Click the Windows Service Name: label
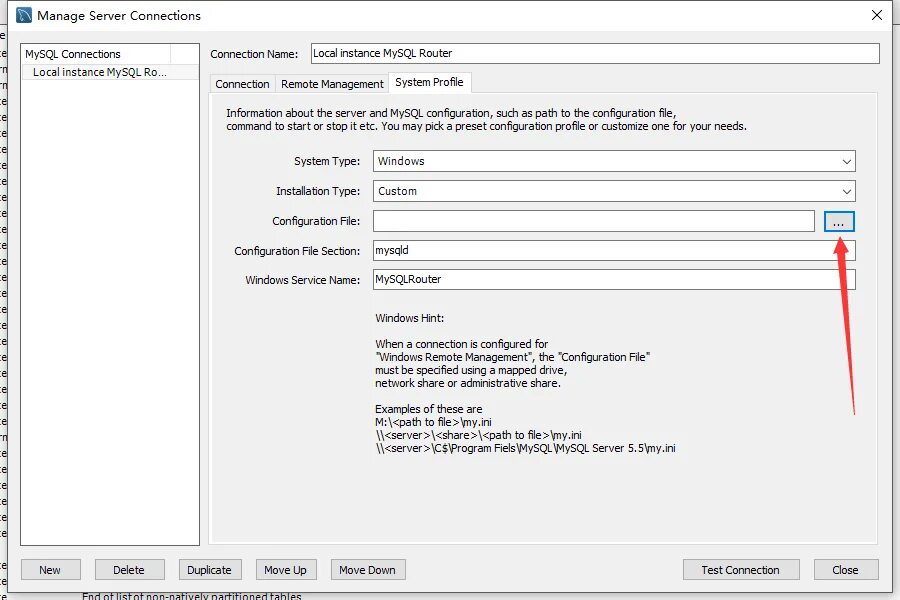The height and width of the screenshot is (600, 900). pyautogui.click(x=302, y=280)
